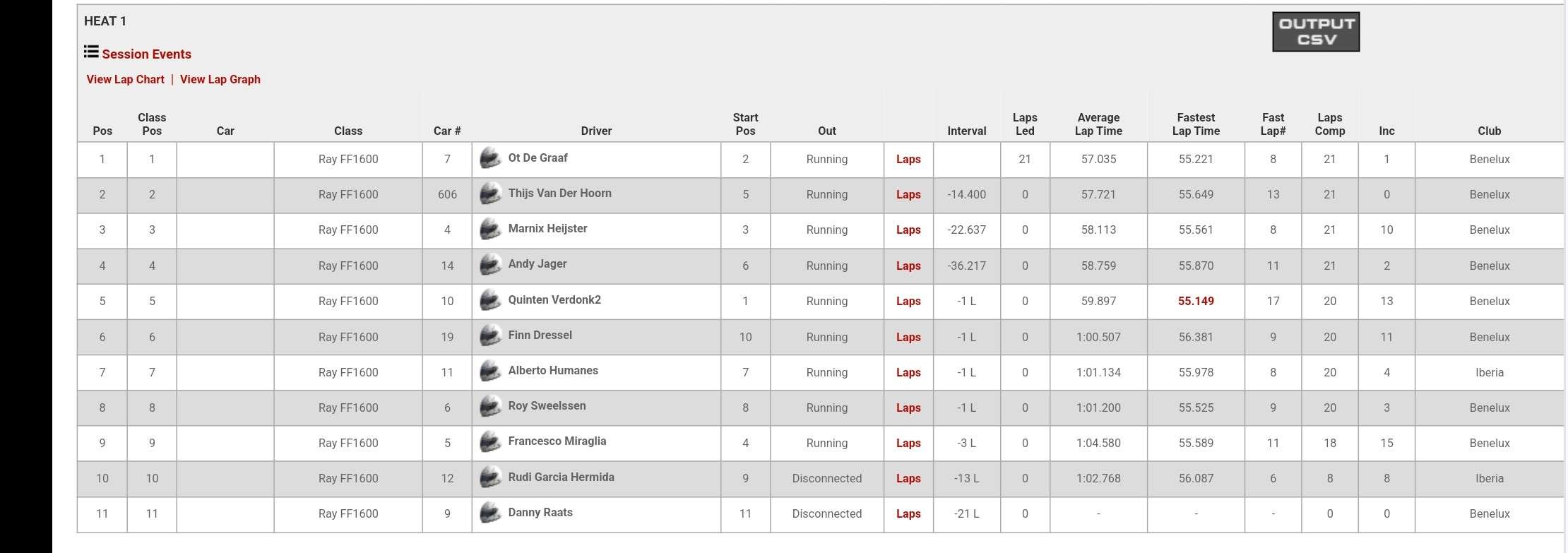Click Ray FF1600 class in Finn Dressel row
Viewport: 1568px width, 553px height.
coord(348,338)
